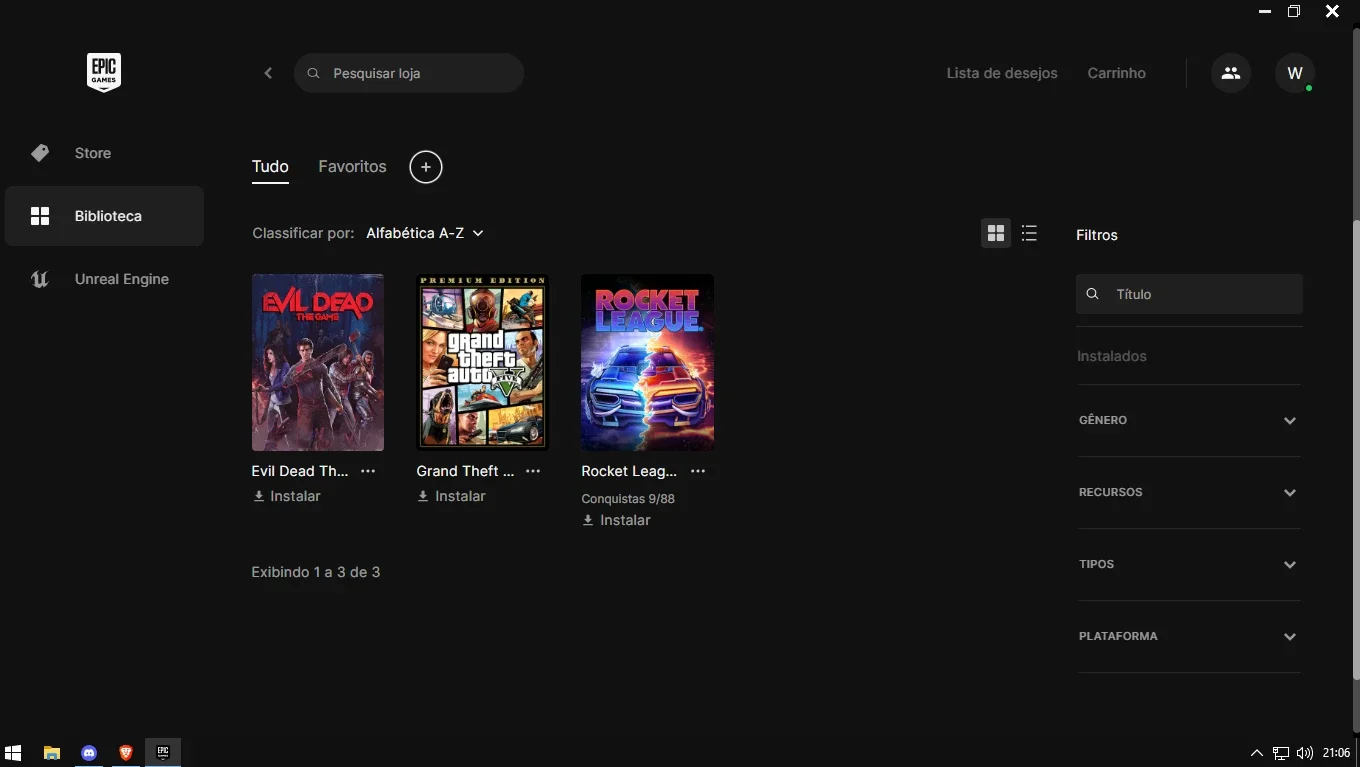Click the Pesquisar loja search field
This screenshot has height=767, width=1360.
click(409, 73)
